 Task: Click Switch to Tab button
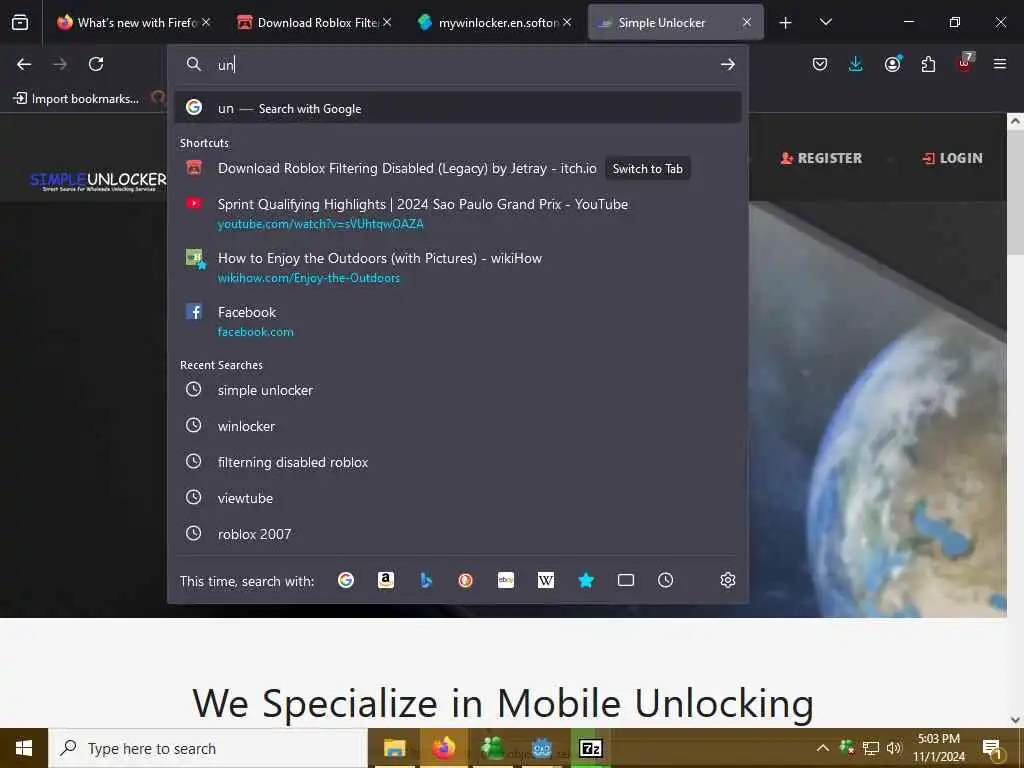(x=647, y=168)
